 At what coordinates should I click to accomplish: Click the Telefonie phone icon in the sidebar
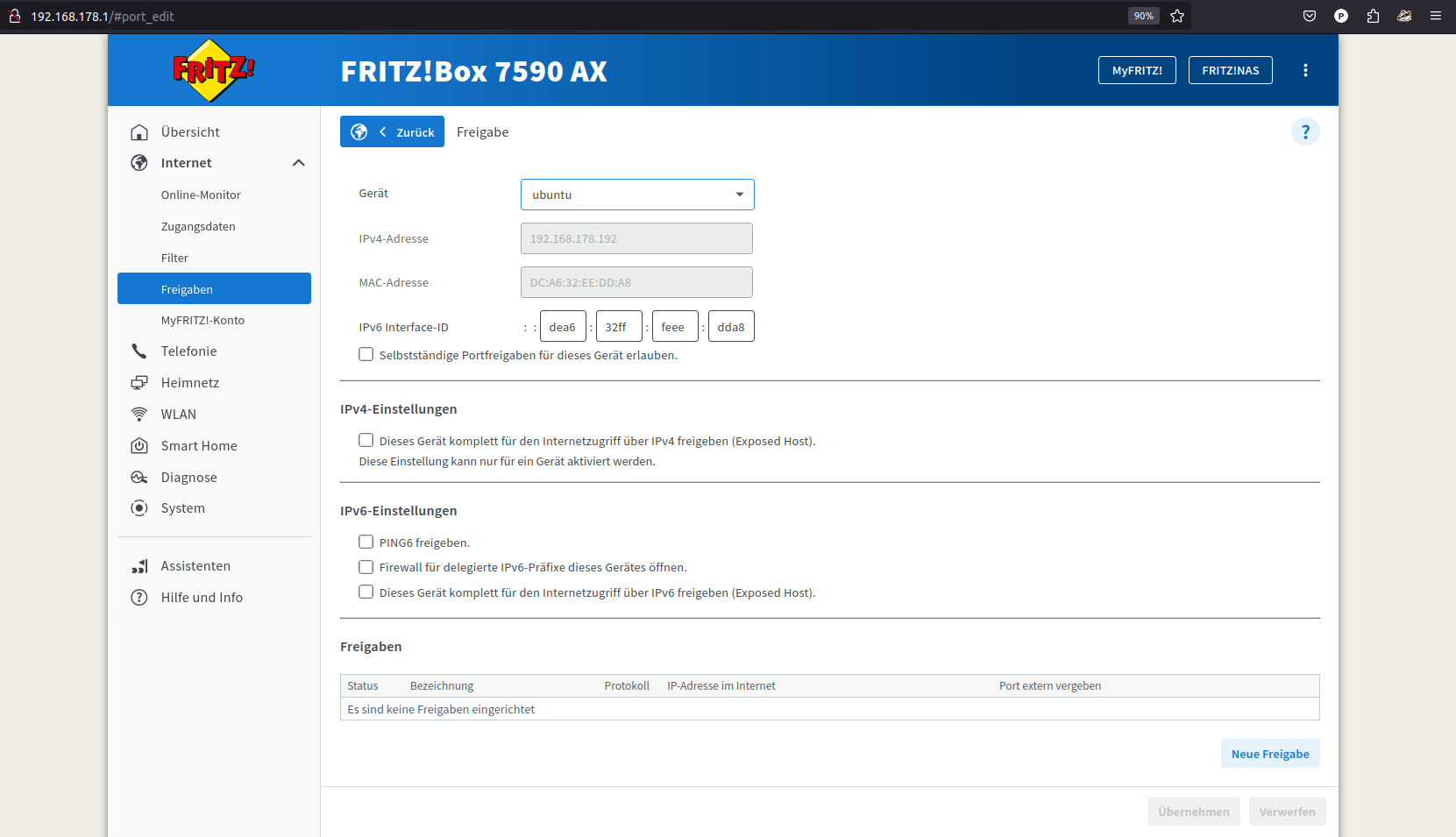tap(139, 351)
